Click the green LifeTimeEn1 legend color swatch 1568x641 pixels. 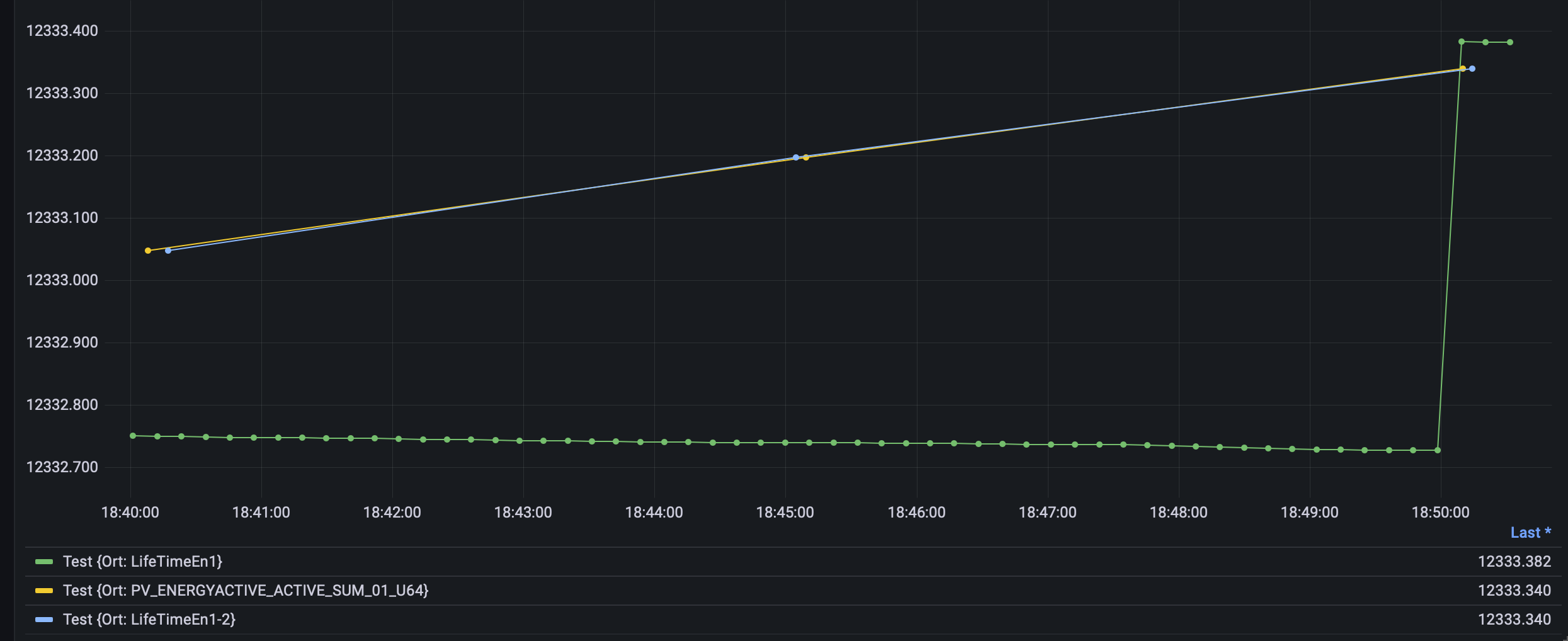(44, 562)
